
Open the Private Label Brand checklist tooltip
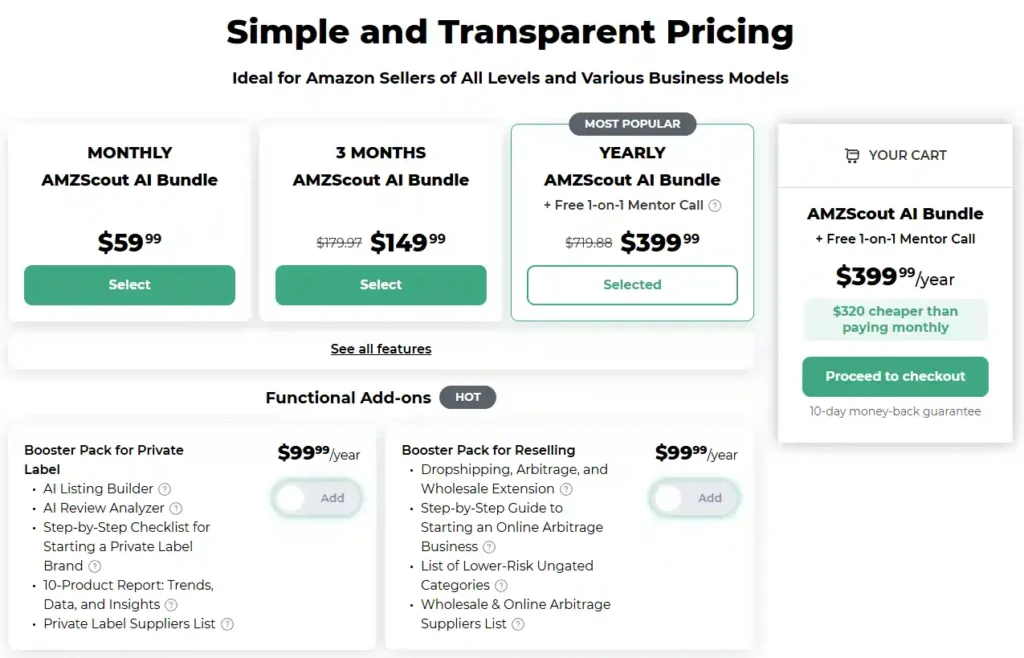[94, 566]
